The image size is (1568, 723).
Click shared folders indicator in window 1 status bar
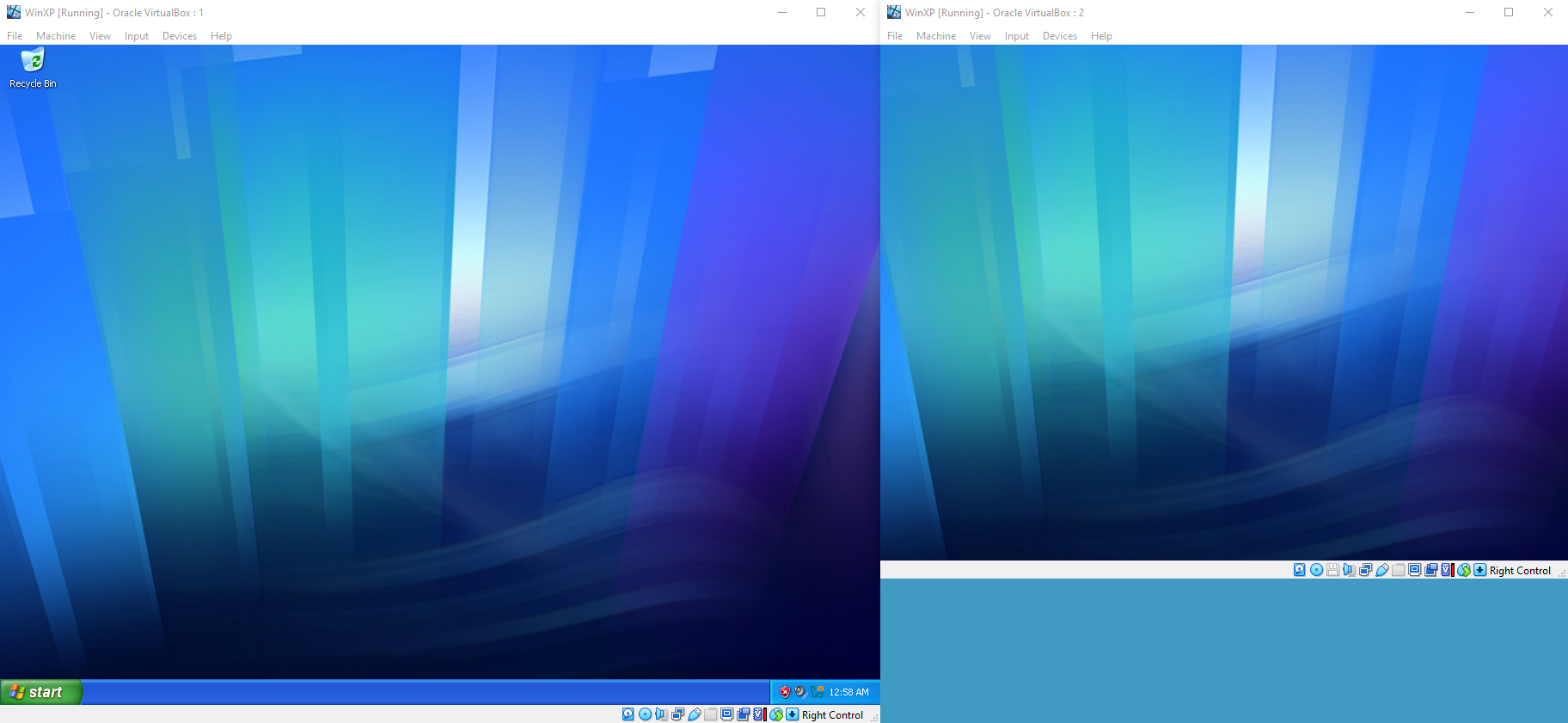pyautogui.click(x=711, y=714)
